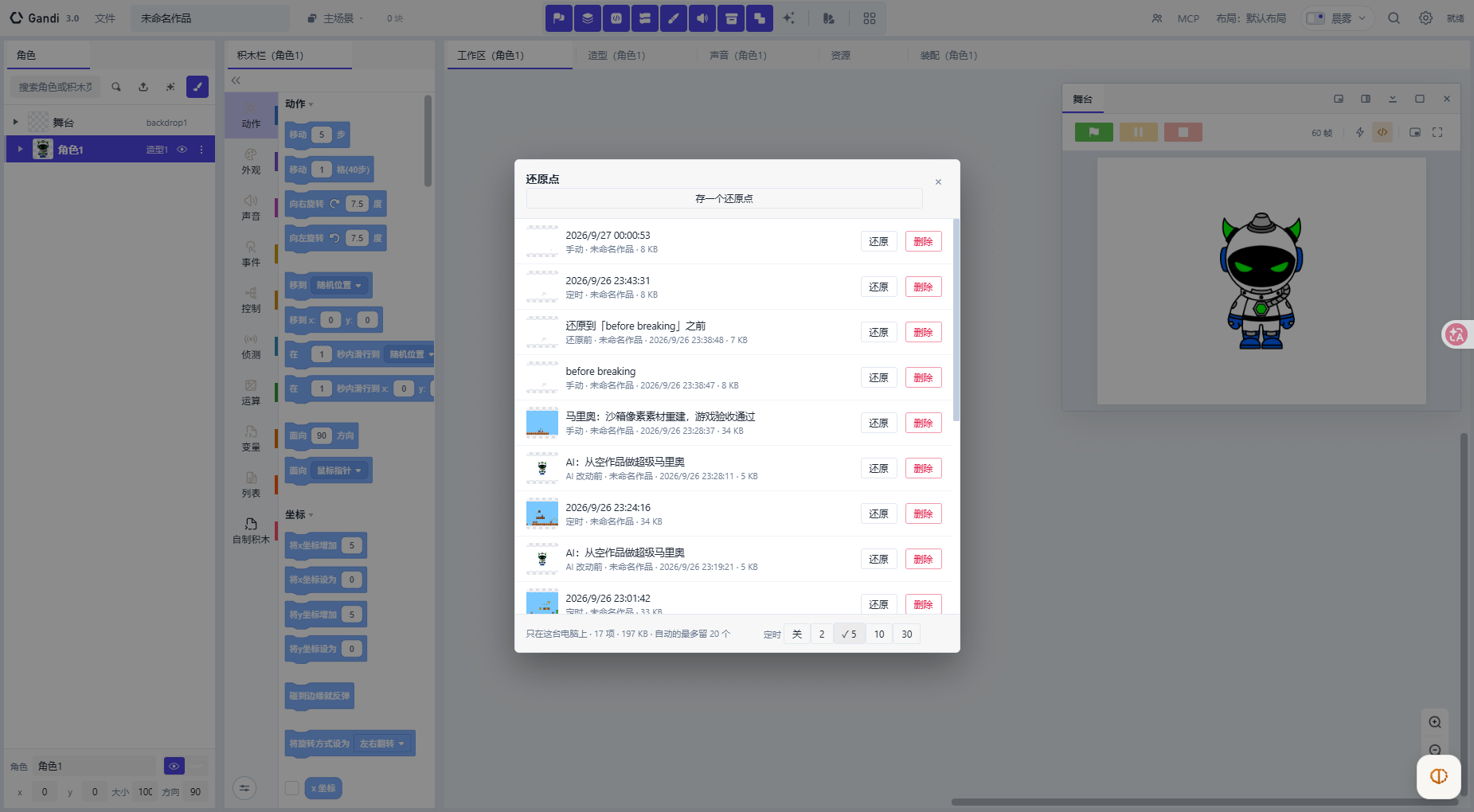This screenshot has width=1474, height=812.
Task: Restore the 2026/9/27 00:00:53 point
Action: pos(879,241)
